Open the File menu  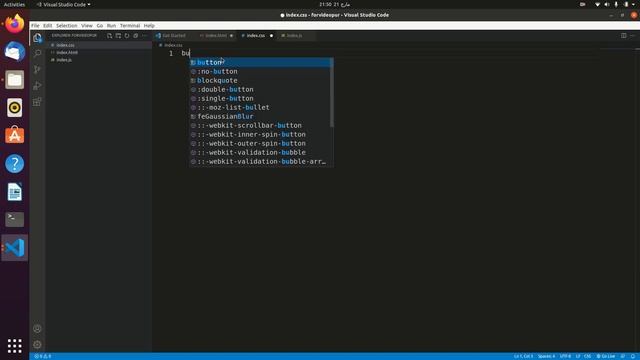(x=36, y=25)
